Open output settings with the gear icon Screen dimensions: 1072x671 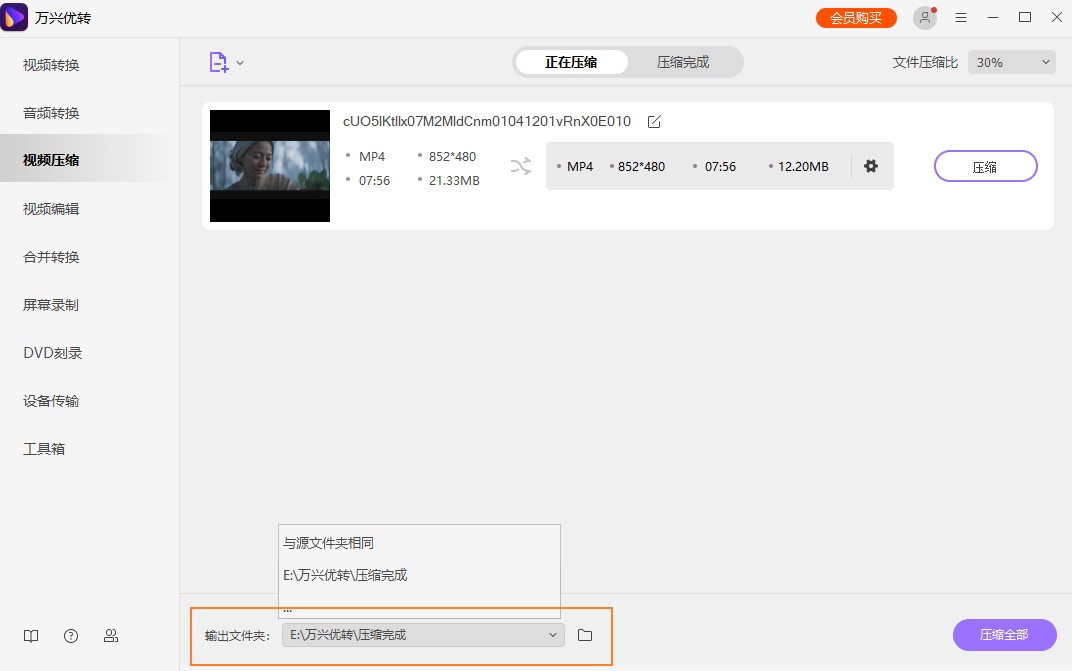click(871, 166)
